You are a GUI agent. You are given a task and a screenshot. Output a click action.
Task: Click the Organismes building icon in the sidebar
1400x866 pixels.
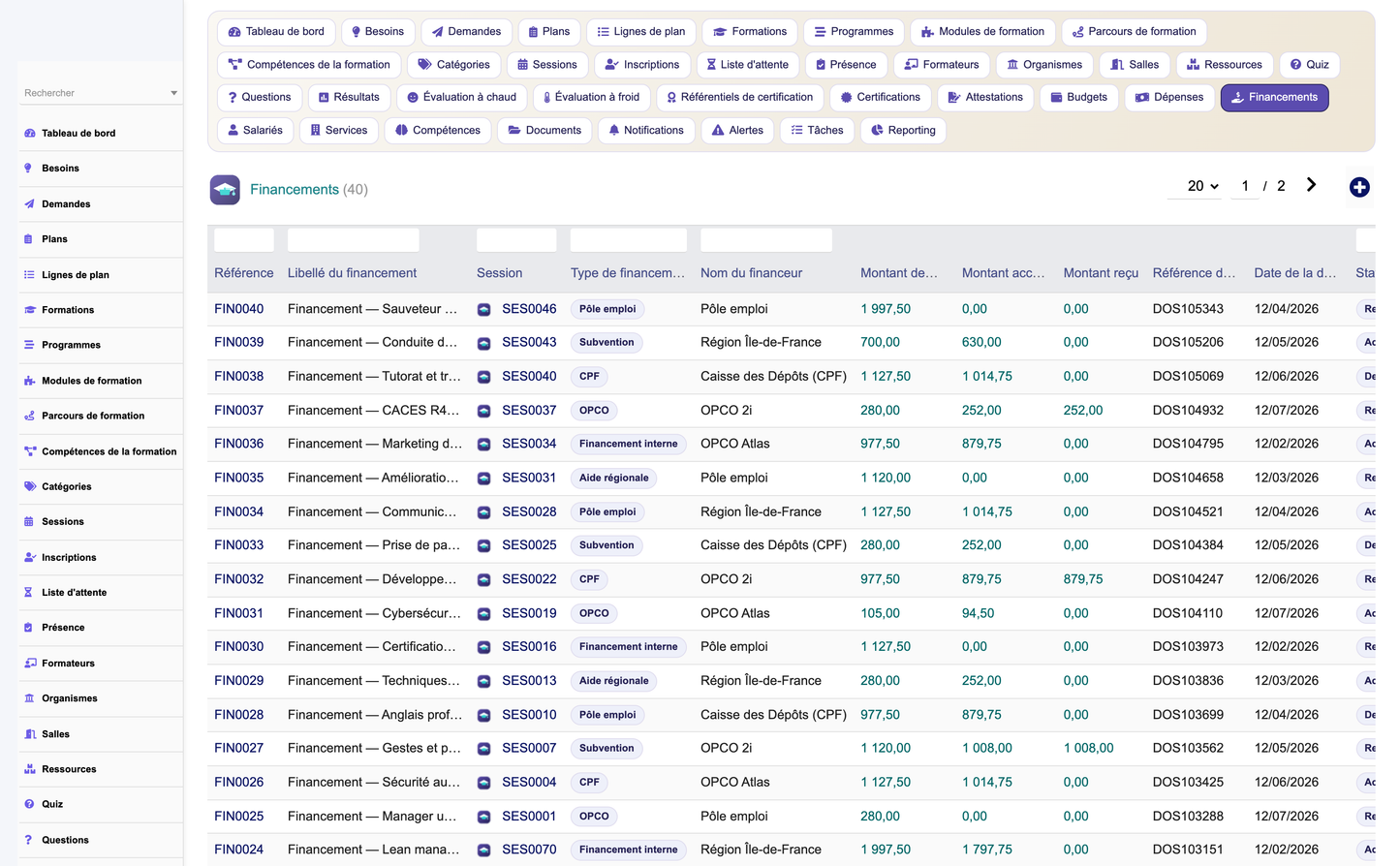(x=29, y=698)
